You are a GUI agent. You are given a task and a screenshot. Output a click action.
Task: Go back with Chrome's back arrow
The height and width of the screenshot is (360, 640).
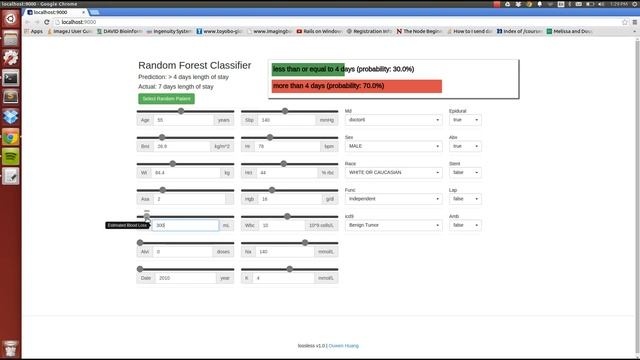pos(28,22)
